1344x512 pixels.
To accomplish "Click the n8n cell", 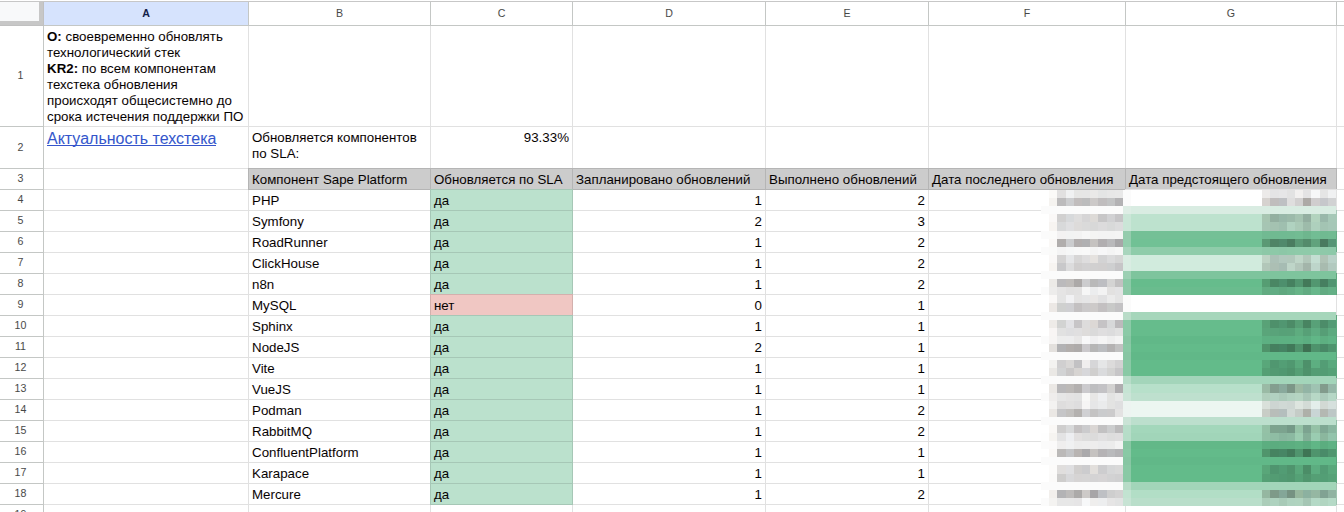I will click(339, 284).
